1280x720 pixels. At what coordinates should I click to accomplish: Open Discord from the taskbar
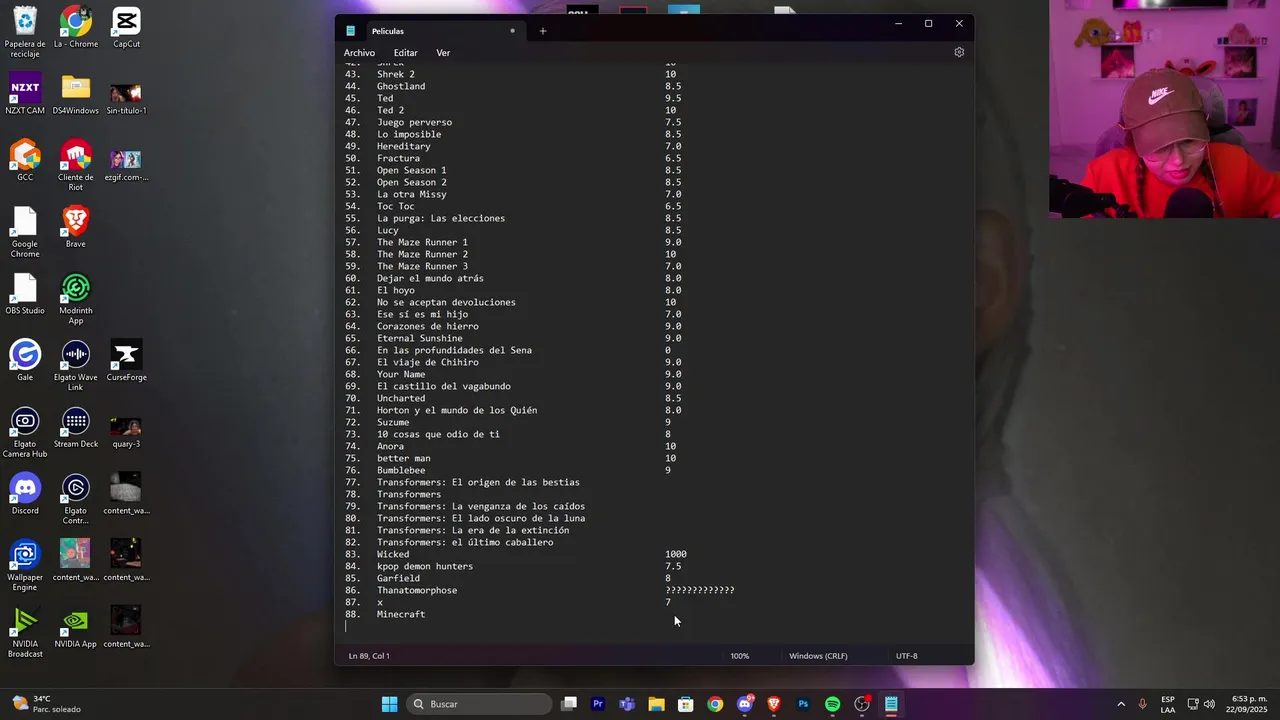745,704
